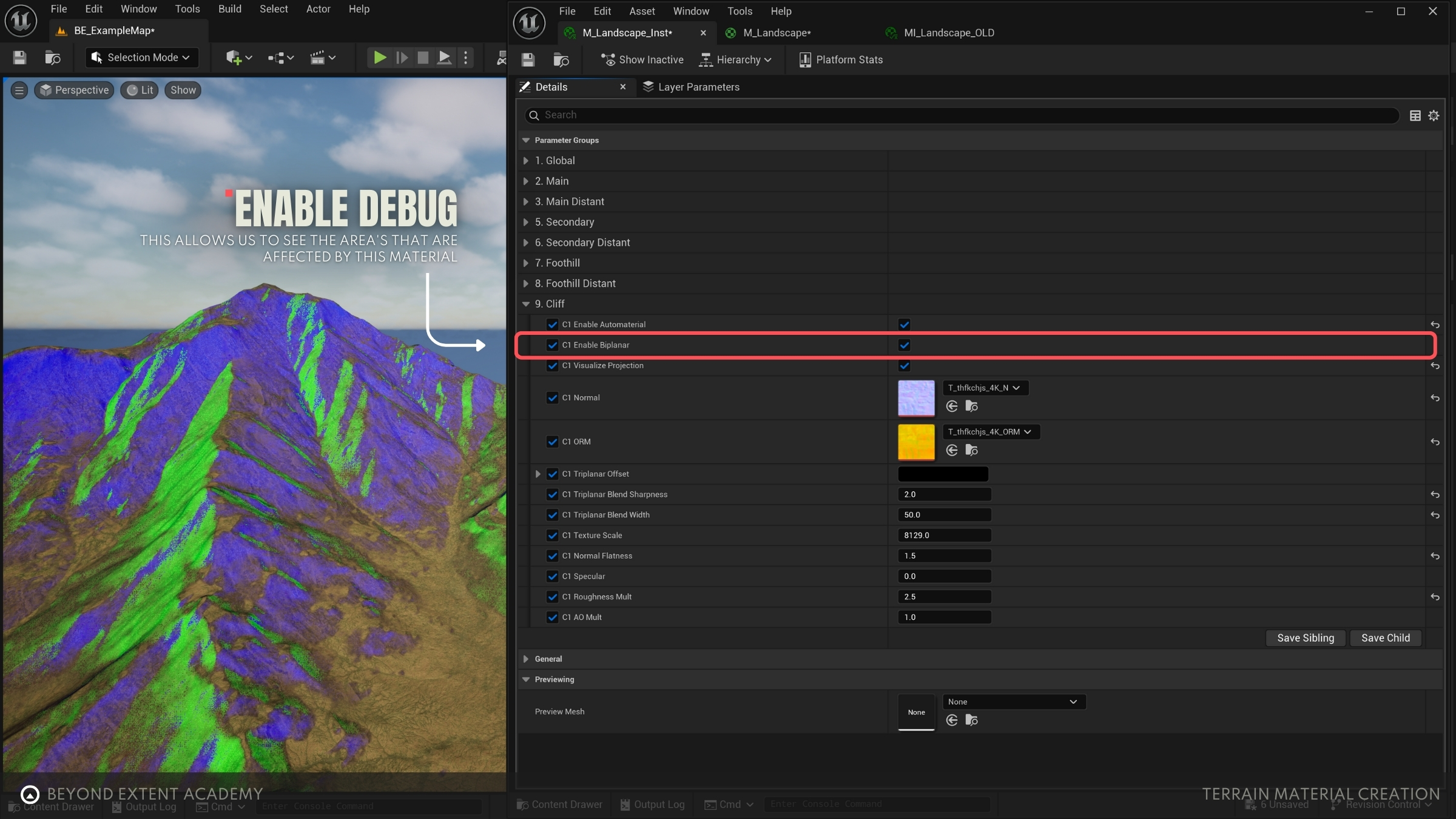This screenshot has height=819, width=1456.
Task: Open the T_thfkchjs_4K_N texture dropdown
Action: click(x=984, y=388)
